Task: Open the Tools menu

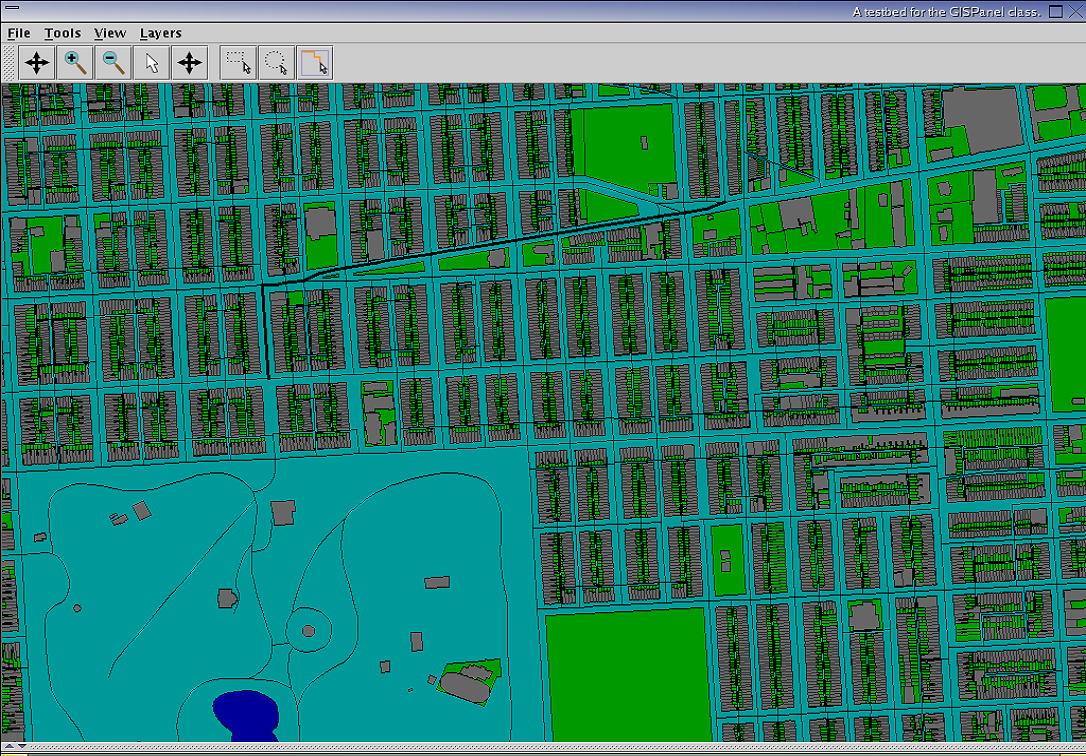Action: click(x=62, y=33)
